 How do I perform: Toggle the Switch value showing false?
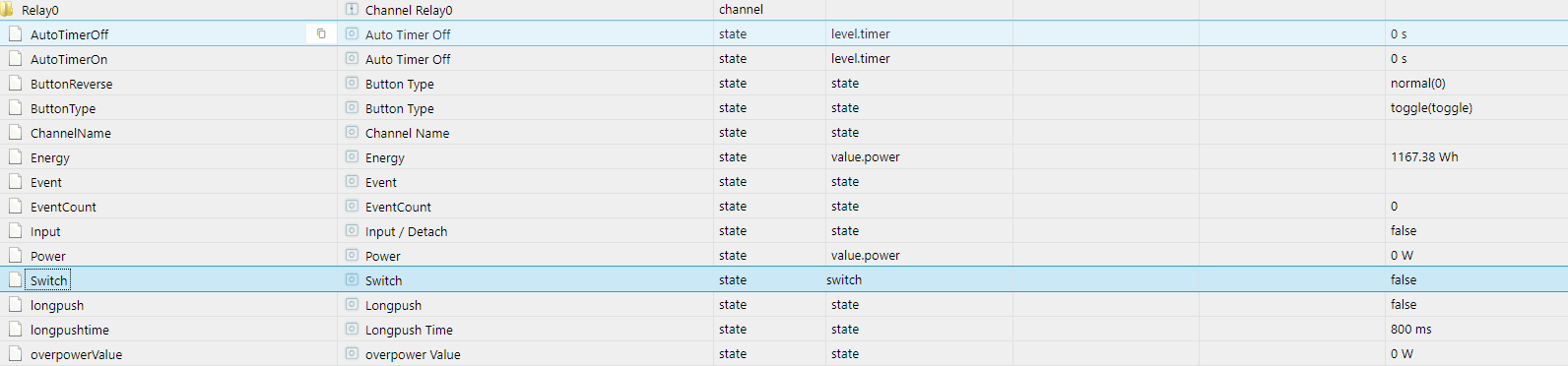coord(1404,279)
